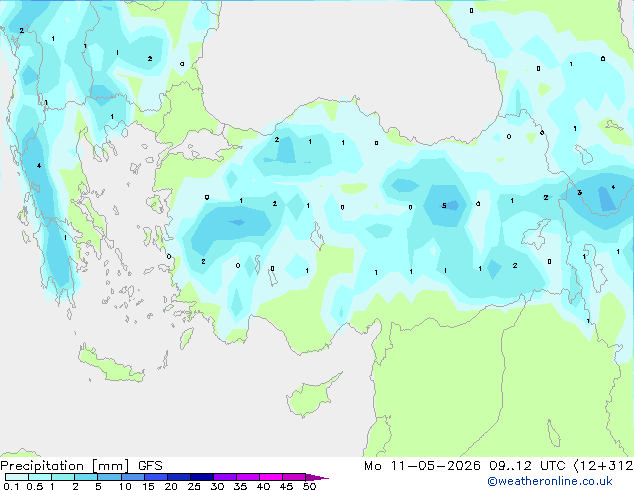
Task: Click the Mo 11-05-2026 date label
Action: 422,466
